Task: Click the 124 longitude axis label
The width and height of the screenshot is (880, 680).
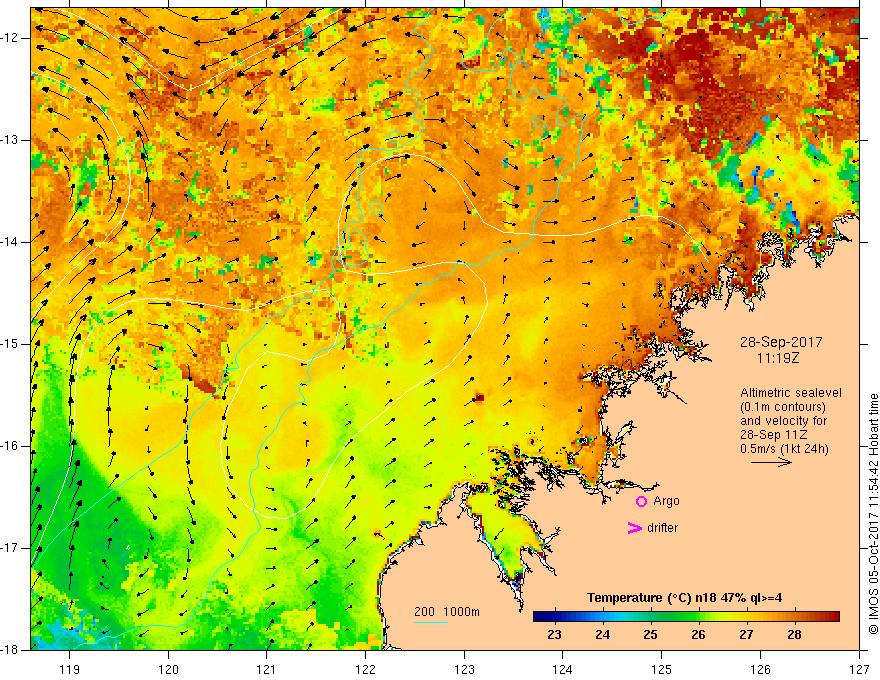Action: (563, 670)
